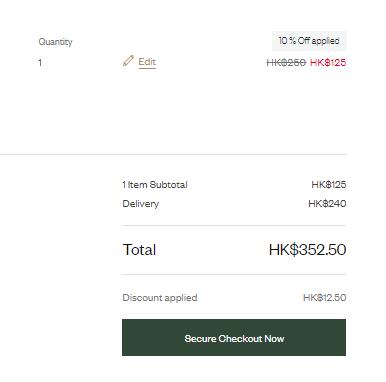Click the crossed-out HK$250 original price
Screen dimensions: 386x382
(x=286, y=62)
